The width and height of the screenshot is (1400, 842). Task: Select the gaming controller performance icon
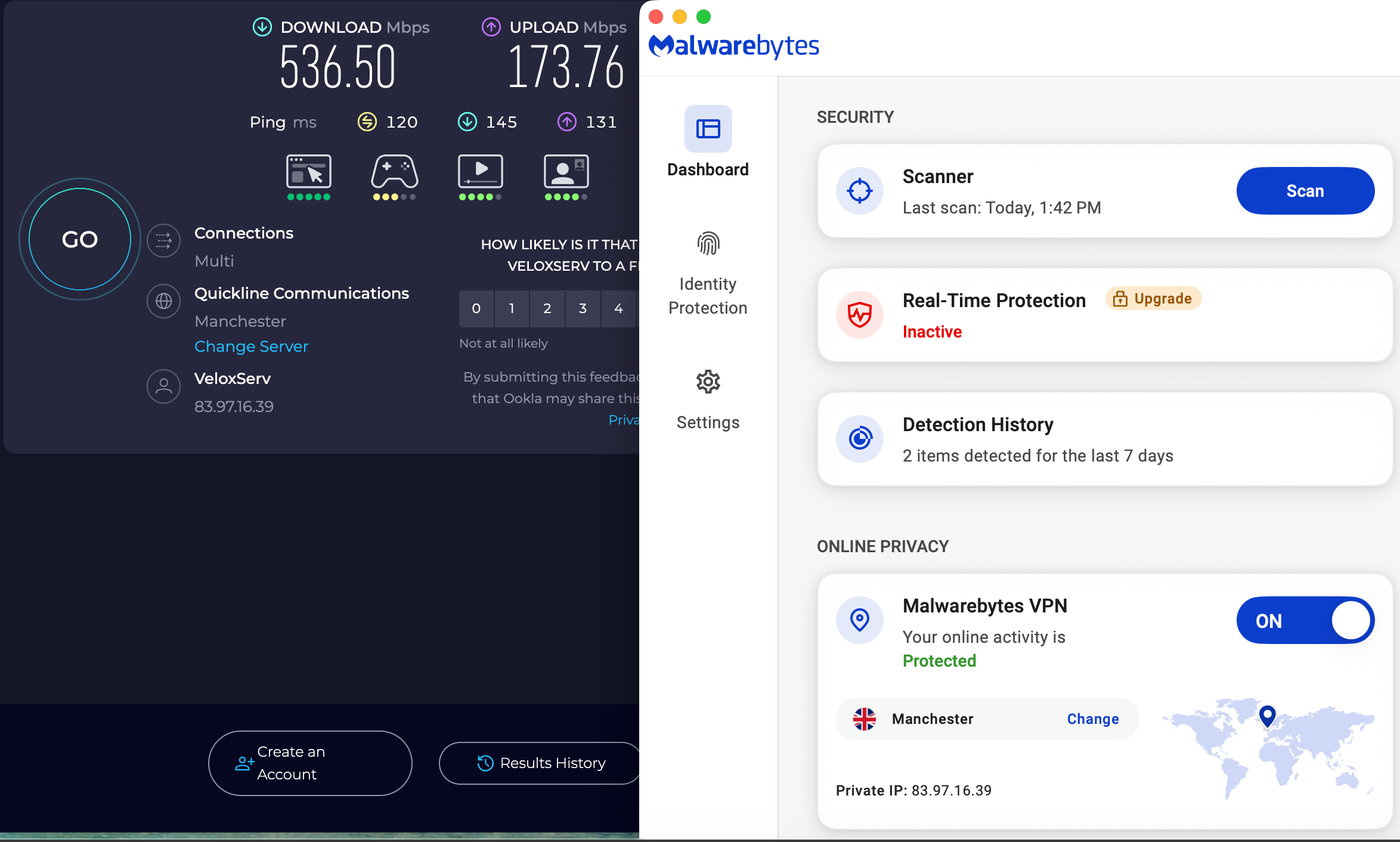pyautogui.click(x=394, y=174)
